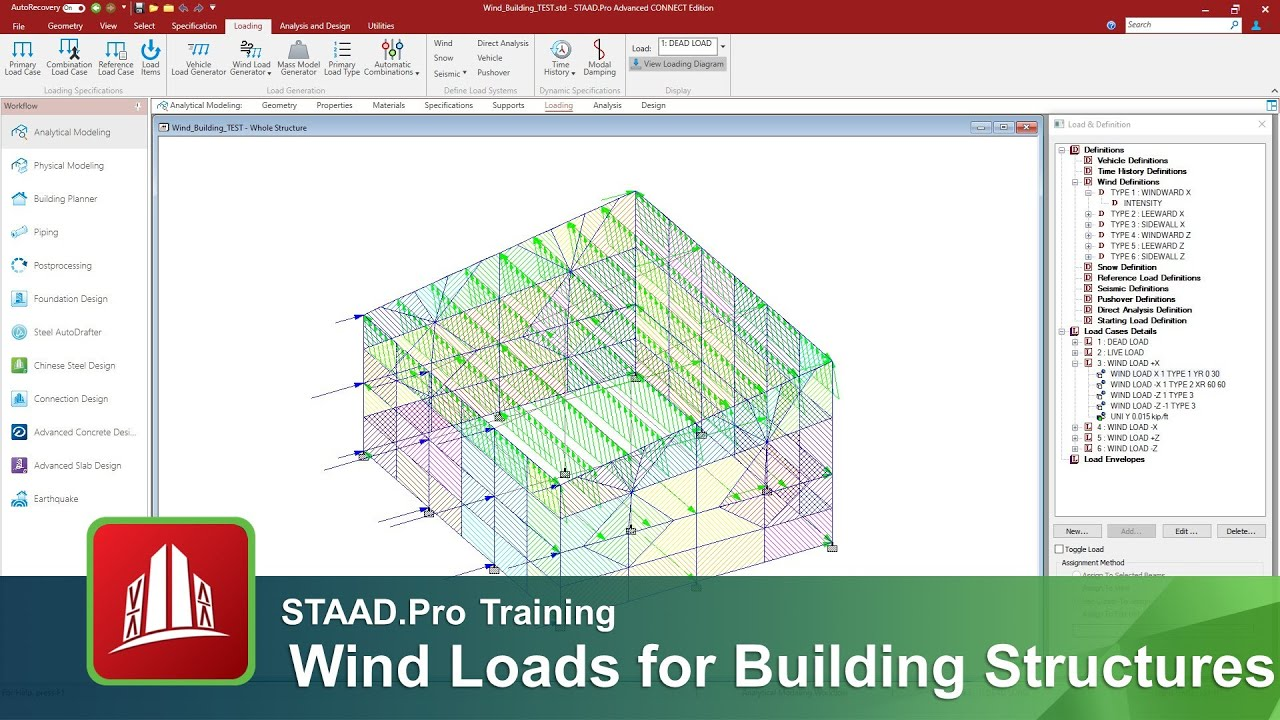This screenshot has height=720, width=1280.
Task: Switch to the Analysis and Design ribbon tab
Action: [315, 26]
